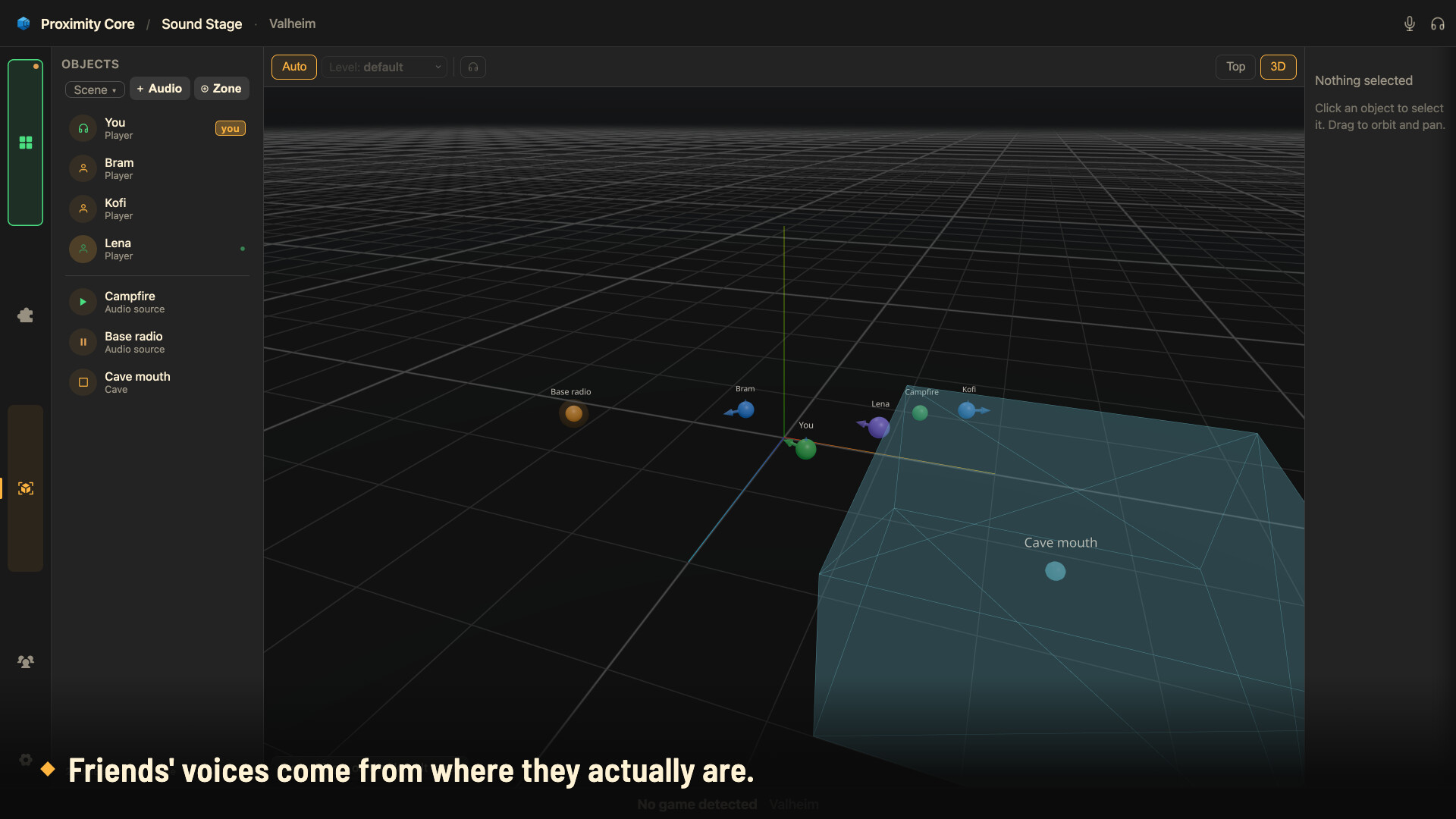The image size is (1456, 819).
Task: Toggle Auto mode button
Action: point(294,67)
